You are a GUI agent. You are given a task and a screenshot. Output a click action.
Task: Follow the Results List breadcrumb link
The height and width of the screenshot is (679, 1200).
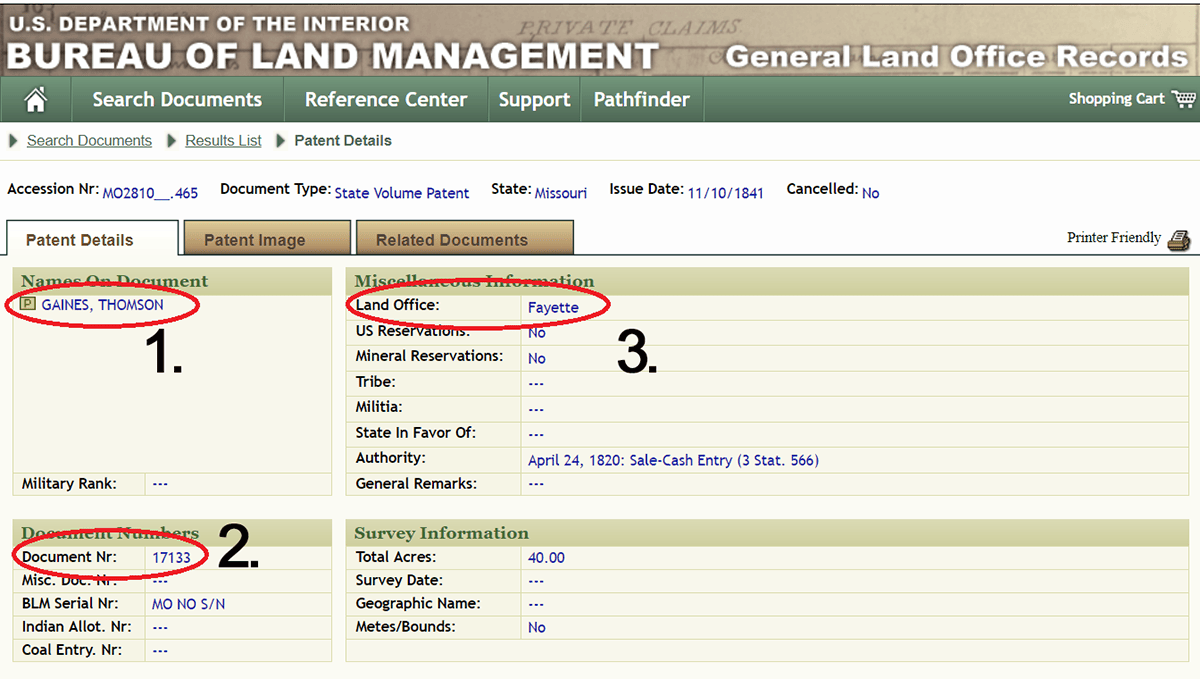pos(223,141)
